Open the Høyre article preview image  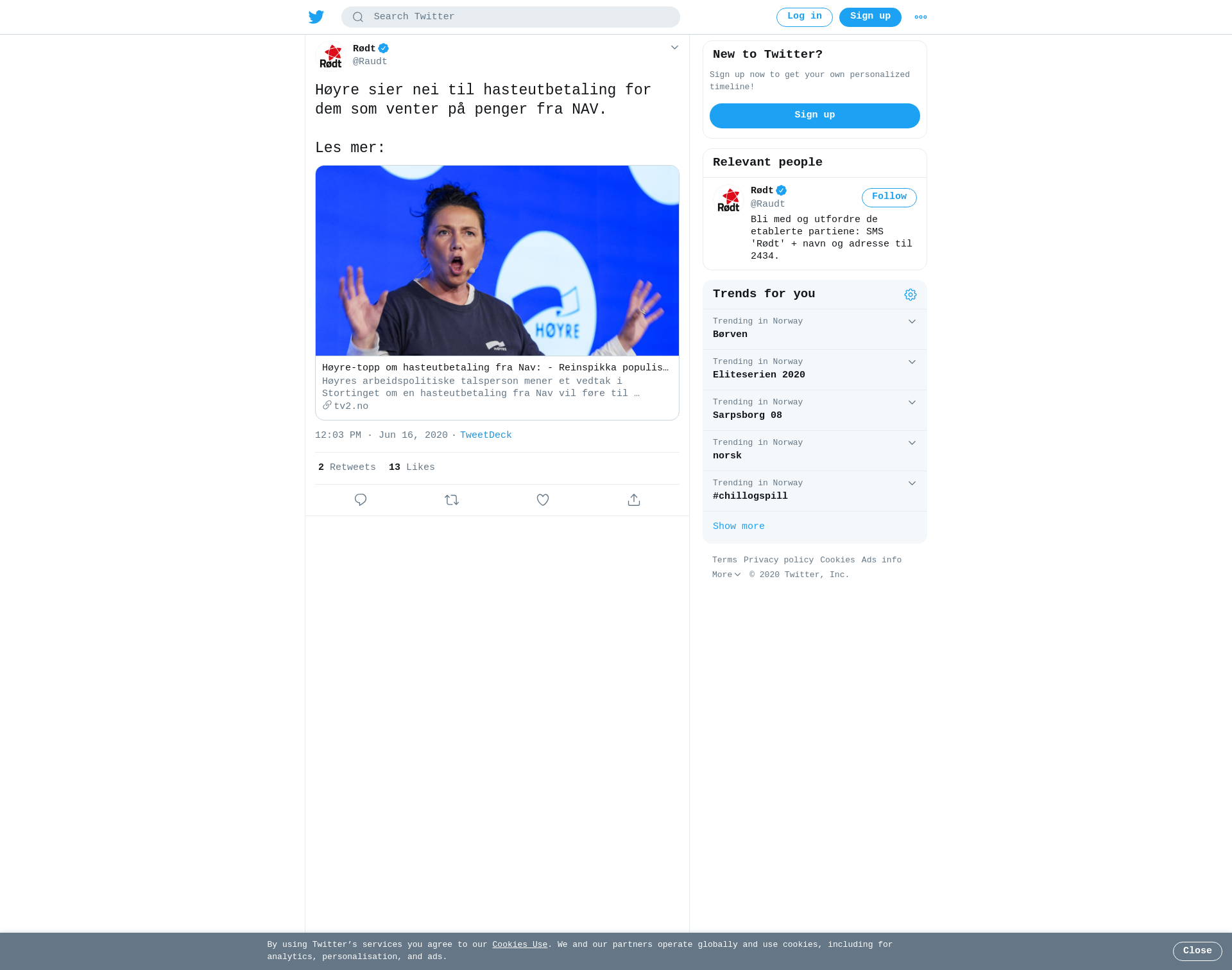[497, 261]
